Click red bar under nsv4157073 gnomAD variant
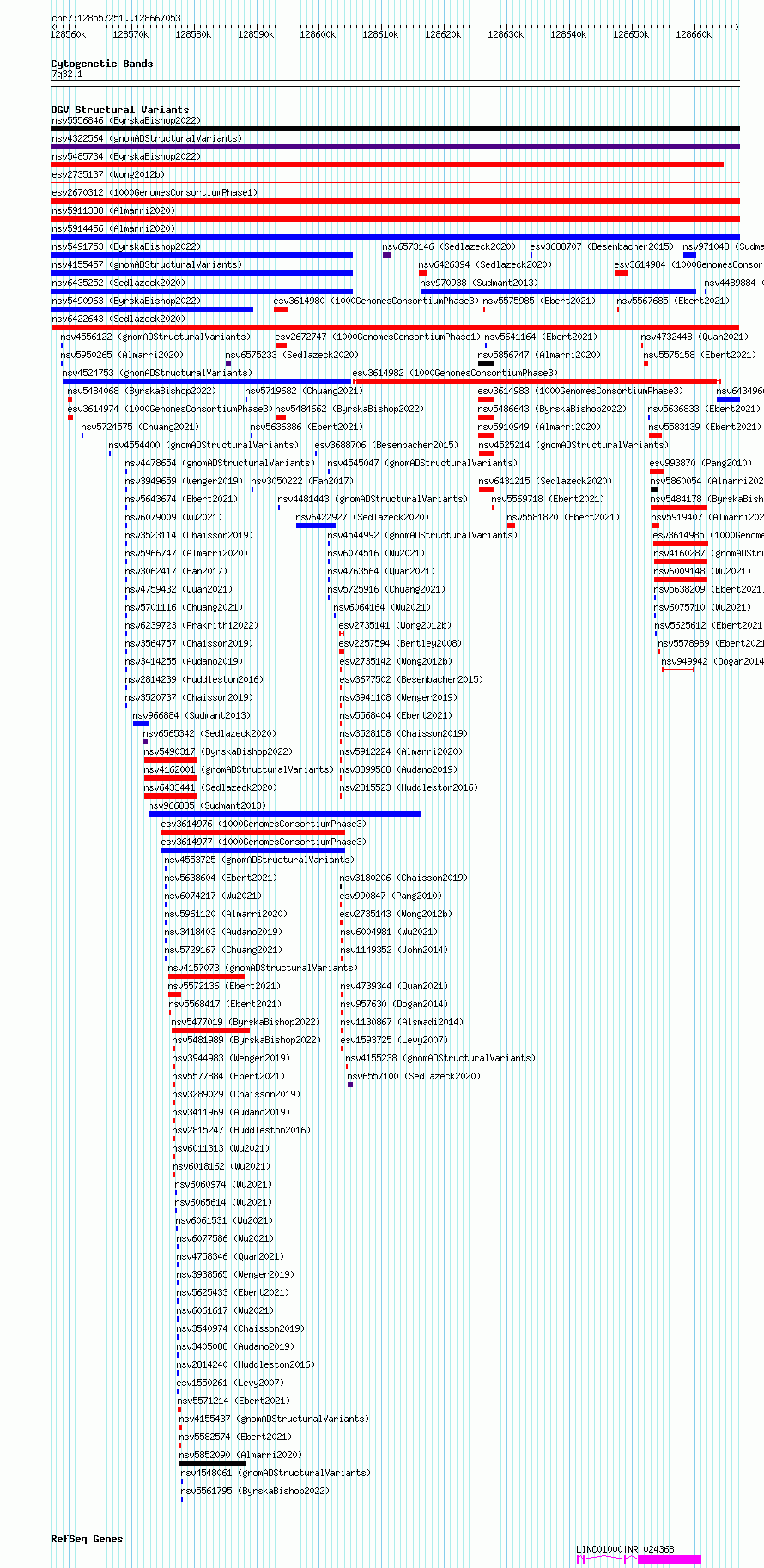Image resolution: width=764 pixels, height=1568 pixels. tap(206, 976)
